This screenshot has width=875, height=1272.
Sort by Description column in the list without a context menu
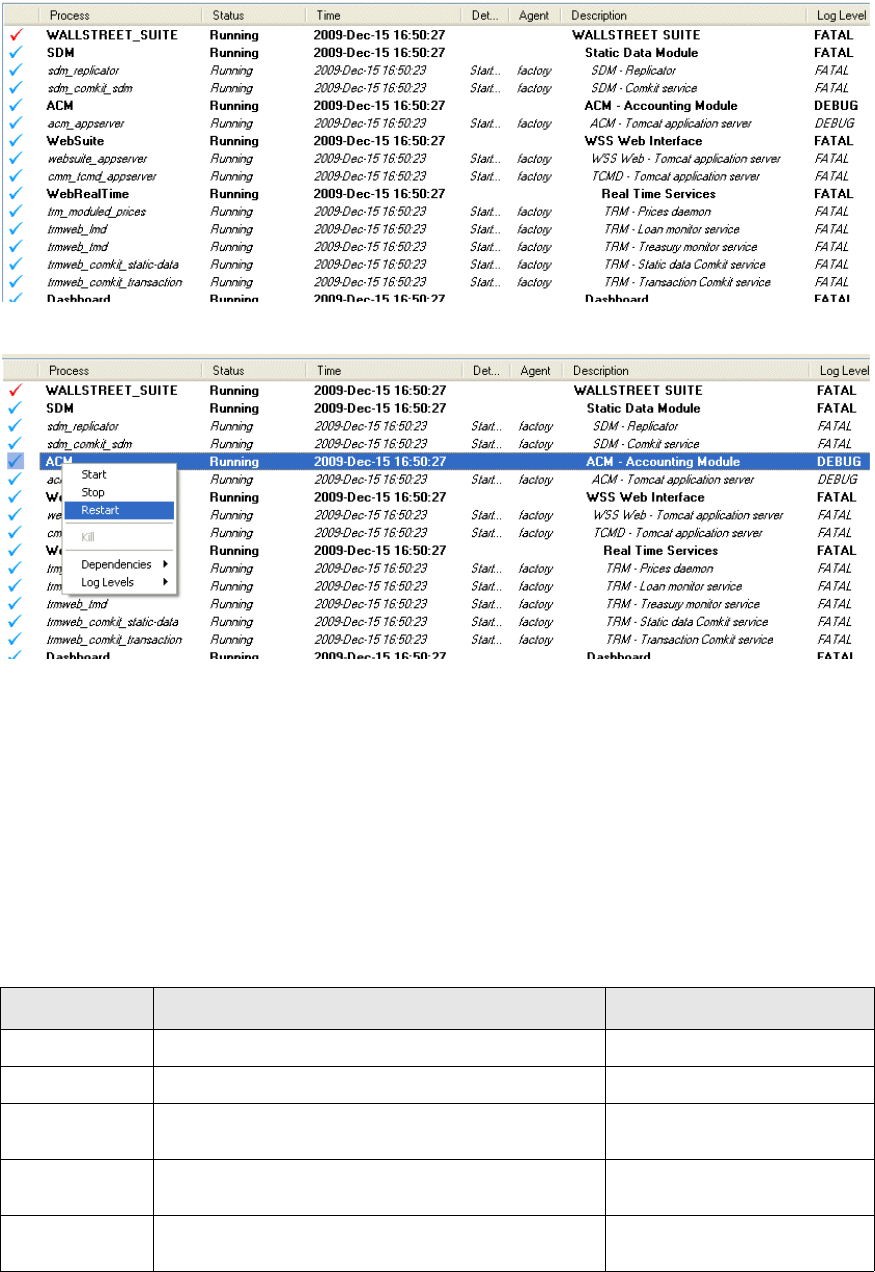[x=684, y=16]
